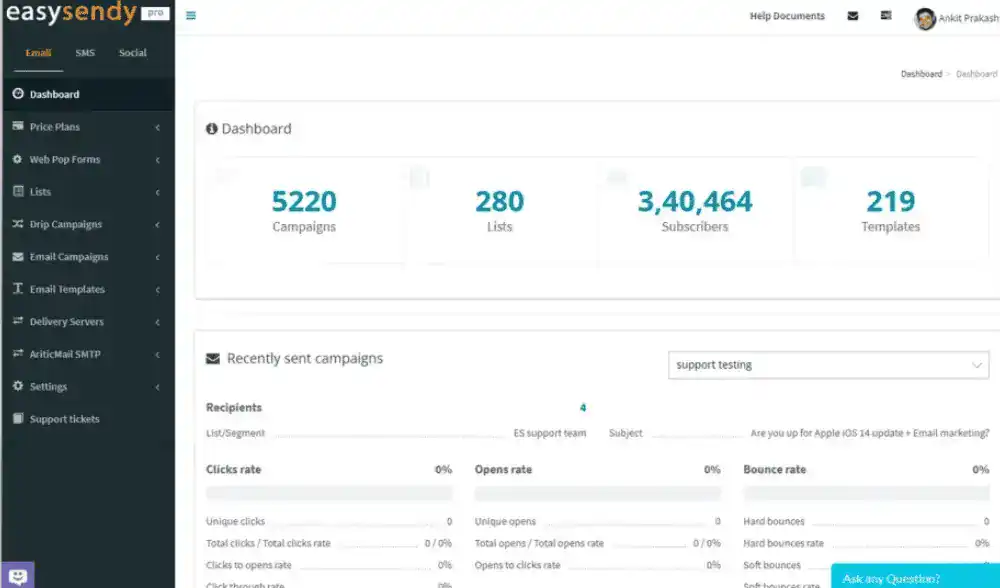Click the Drip Campaigns shuffle icon
Viewport: 1000px width, 588px height.
click(x=18, y=225)
